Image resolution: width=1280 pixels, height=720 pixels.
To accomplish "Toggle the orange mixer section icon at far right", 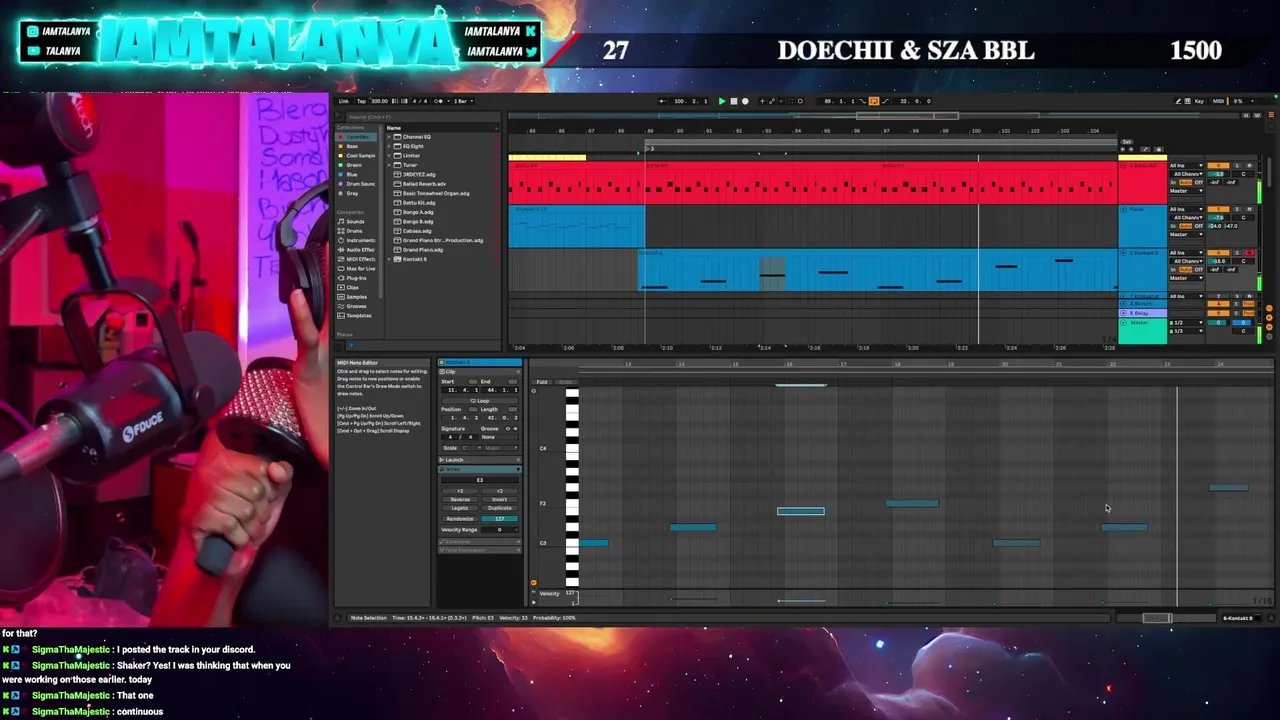I will (1269, 327).
